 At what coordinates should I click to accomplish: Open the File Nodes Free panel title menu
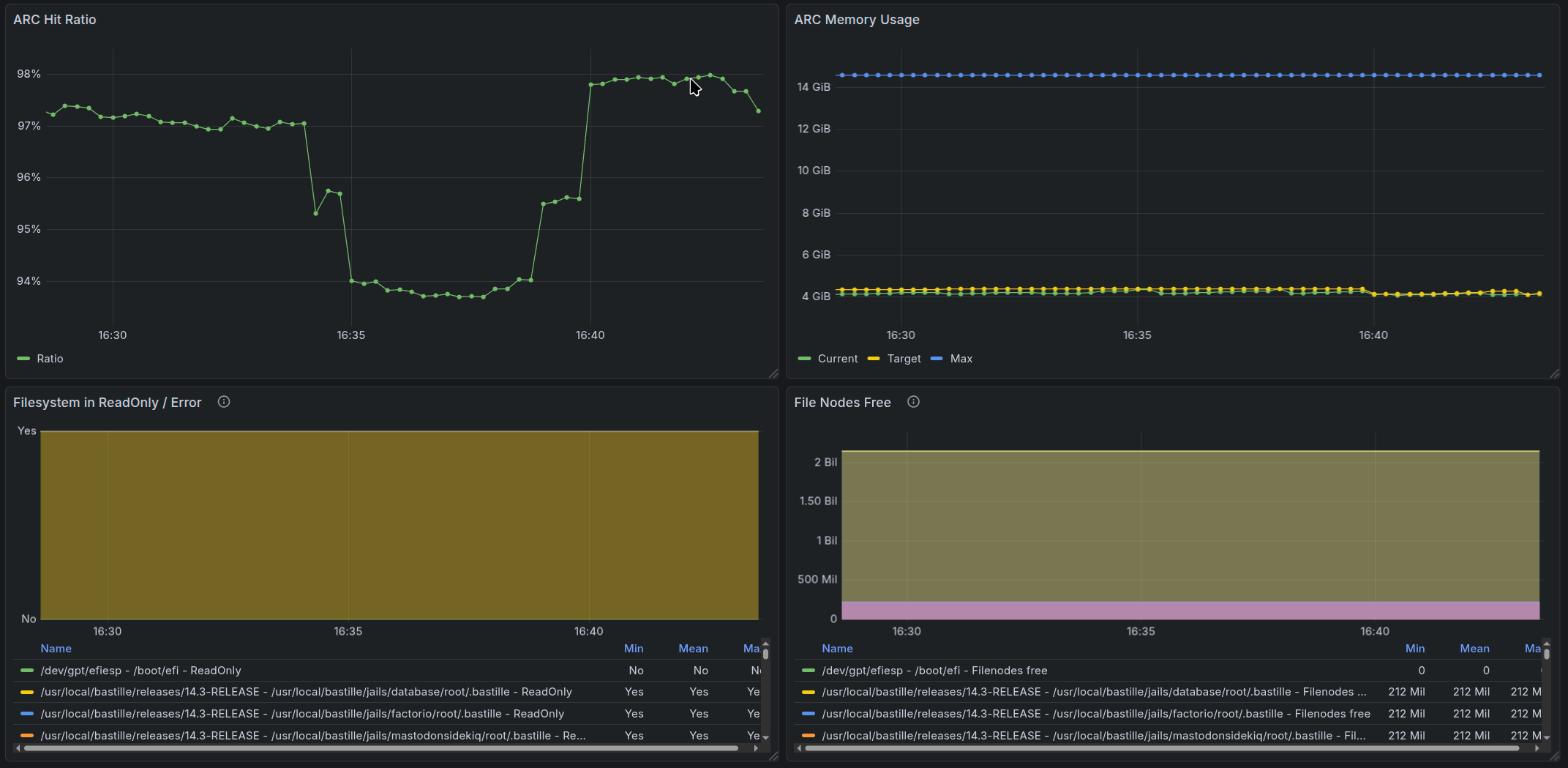point(842,403)
